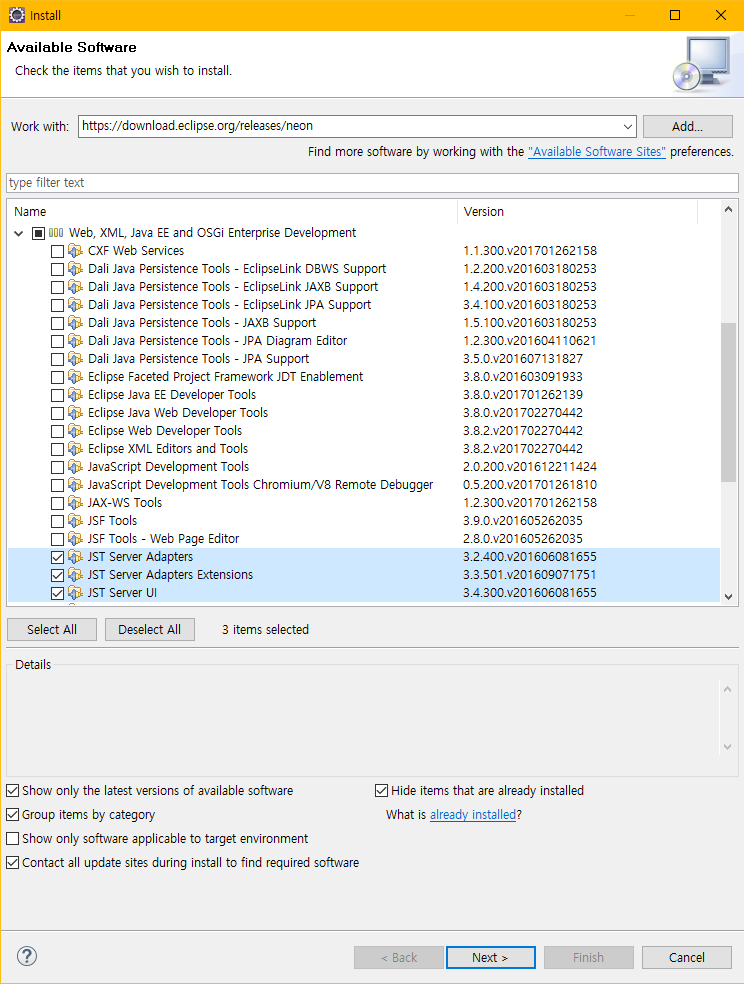
Task: Open the Work with dropdown arrow
Action: [627, 126]
